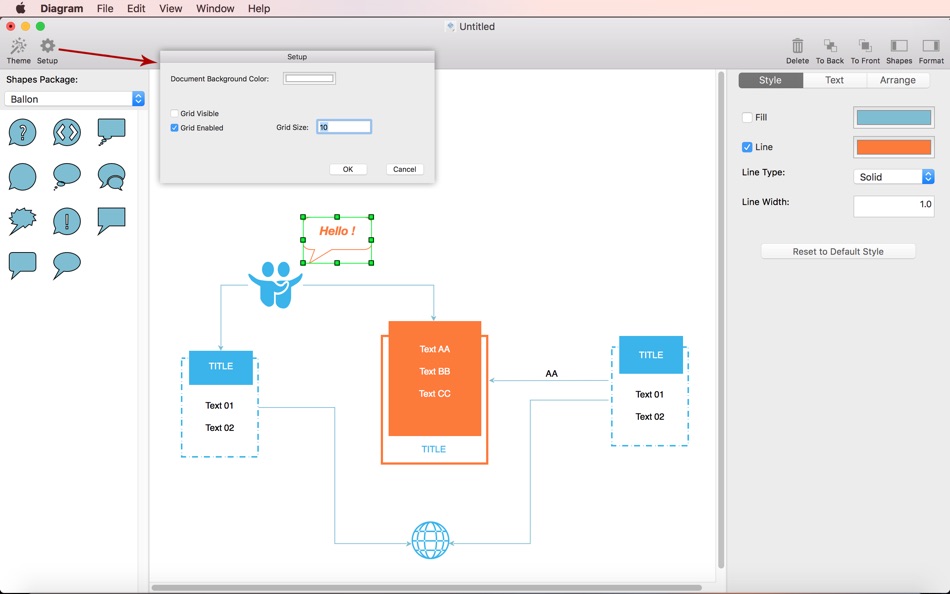Click Text 02 in the right box

[x=649, y=416]
